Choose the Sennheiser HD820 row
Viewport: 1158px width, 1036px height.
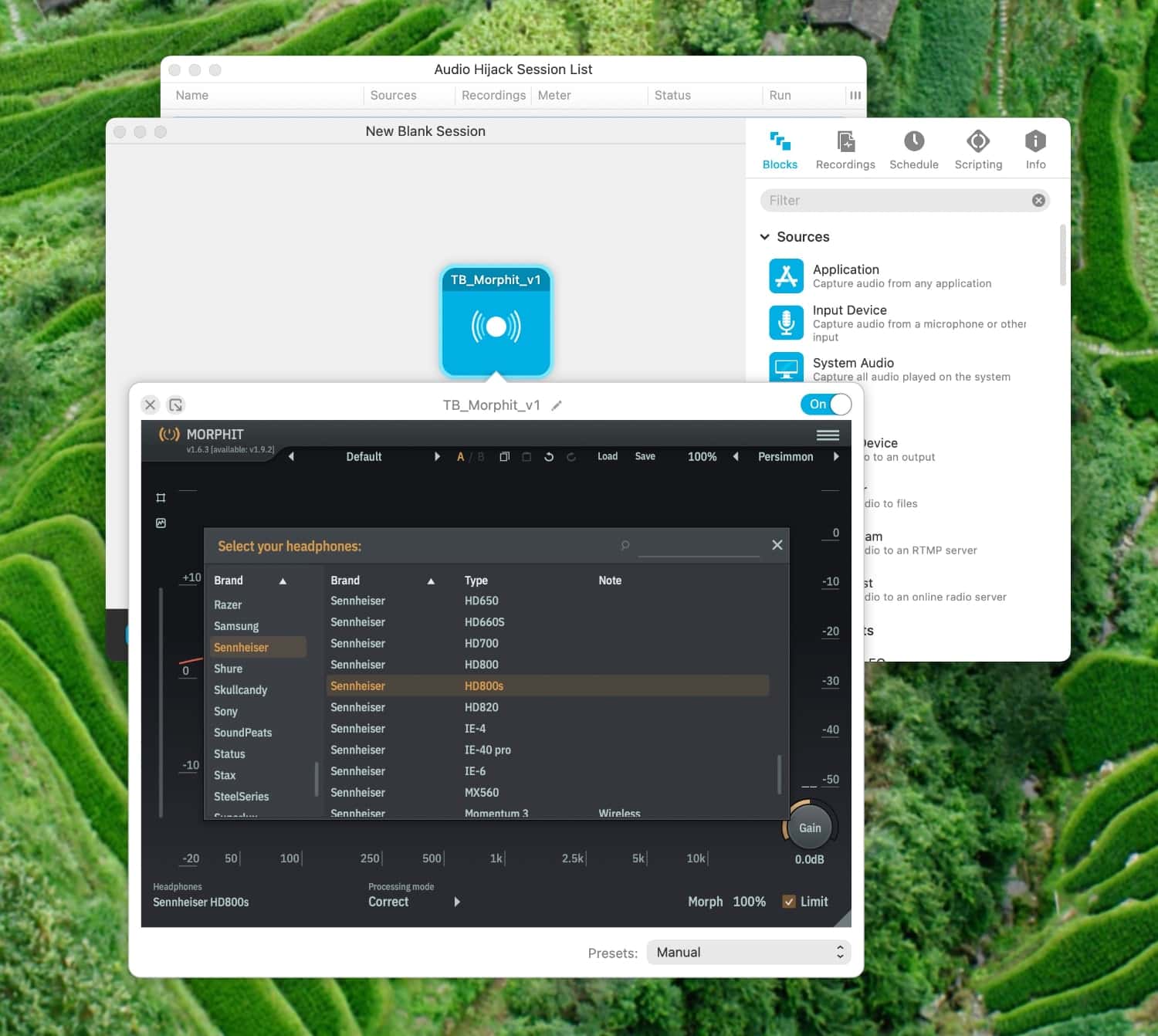(548, 707)
